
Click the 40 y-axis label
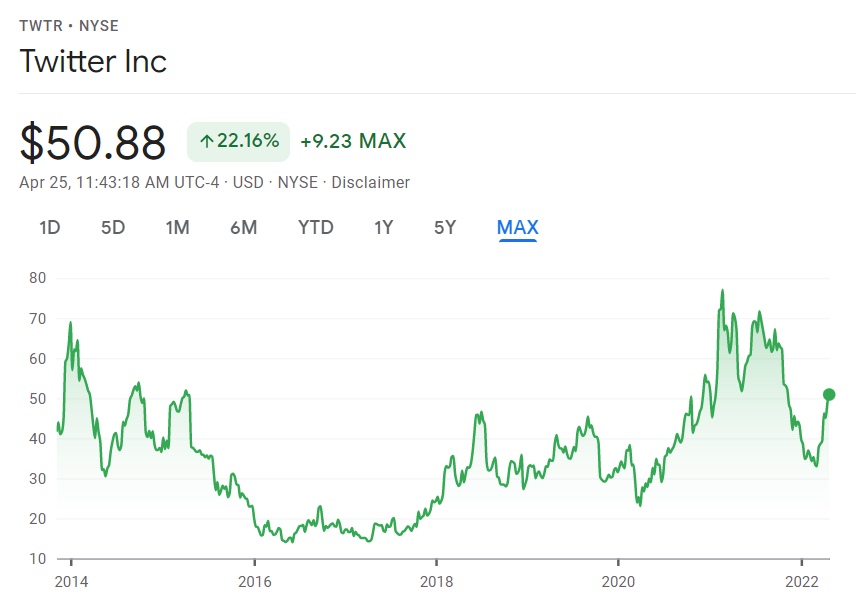click(x=38, y=438)
